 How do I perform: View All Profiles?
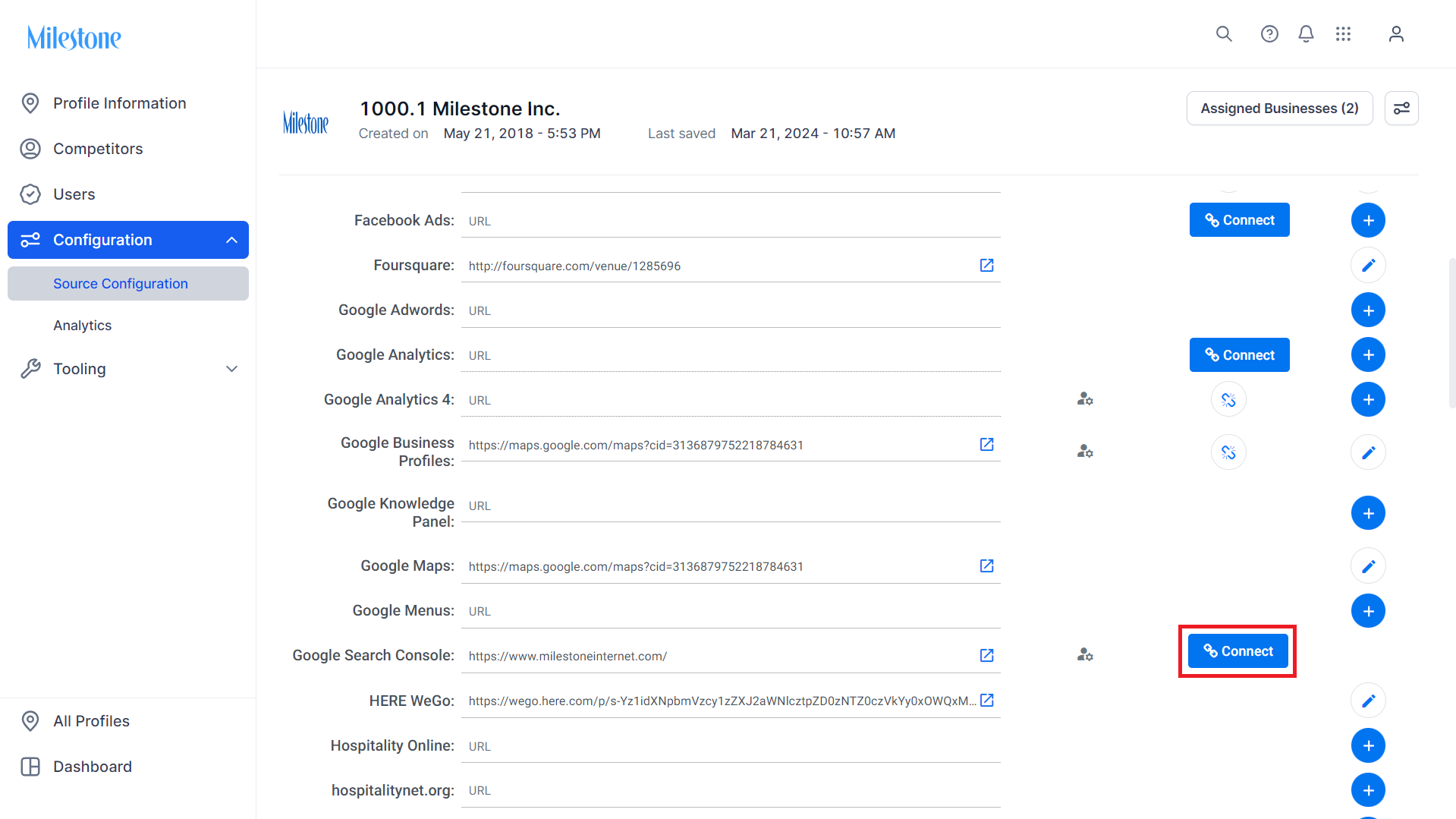(91, 721)
